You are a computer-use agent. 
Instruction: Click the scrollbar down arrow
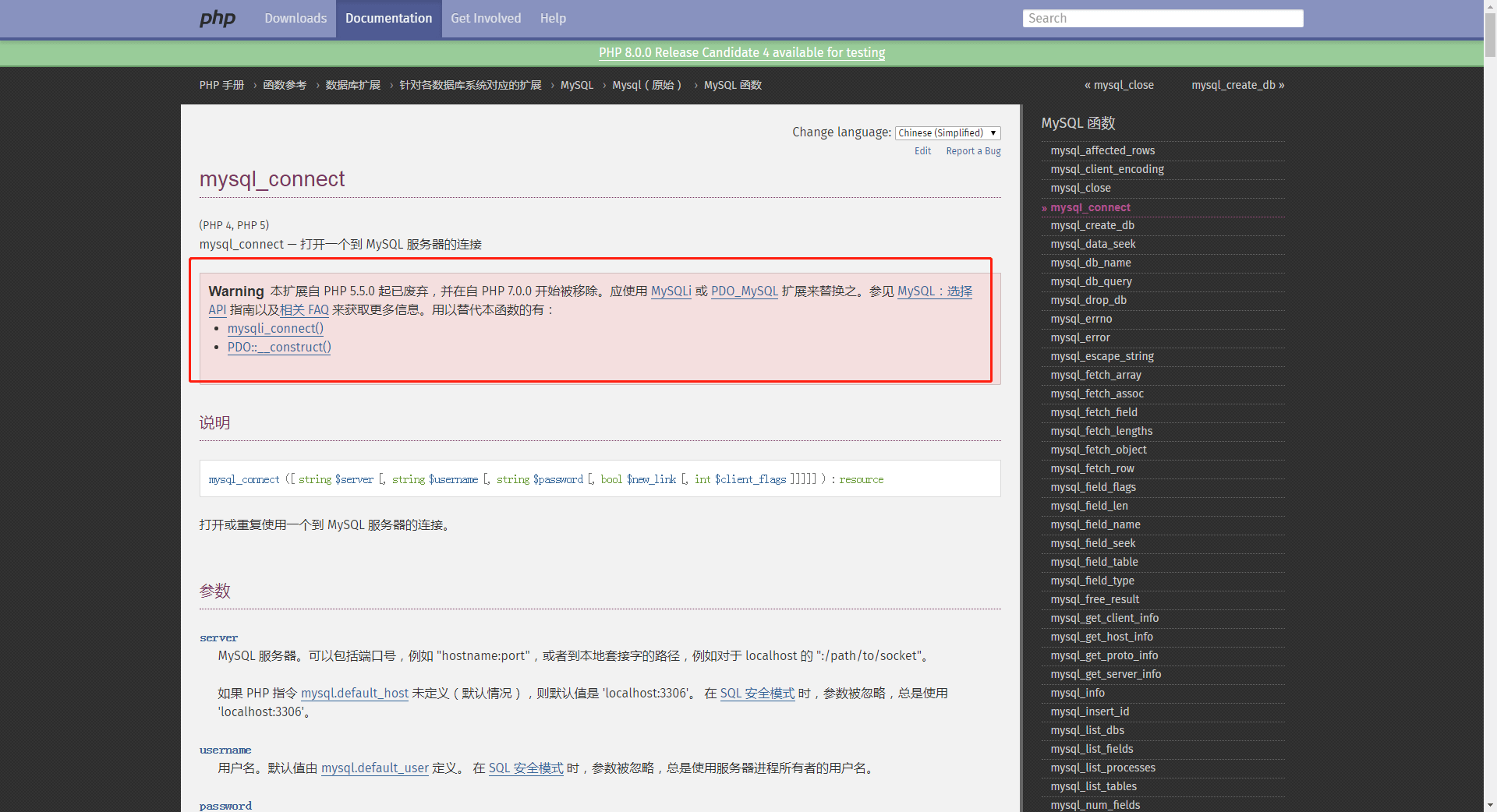click(x=1490, y=805)
